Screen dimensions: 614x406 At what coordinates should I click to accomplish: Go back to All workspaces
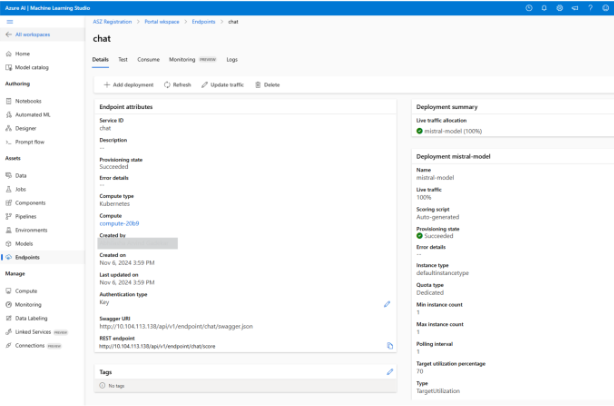coord(28,34)
